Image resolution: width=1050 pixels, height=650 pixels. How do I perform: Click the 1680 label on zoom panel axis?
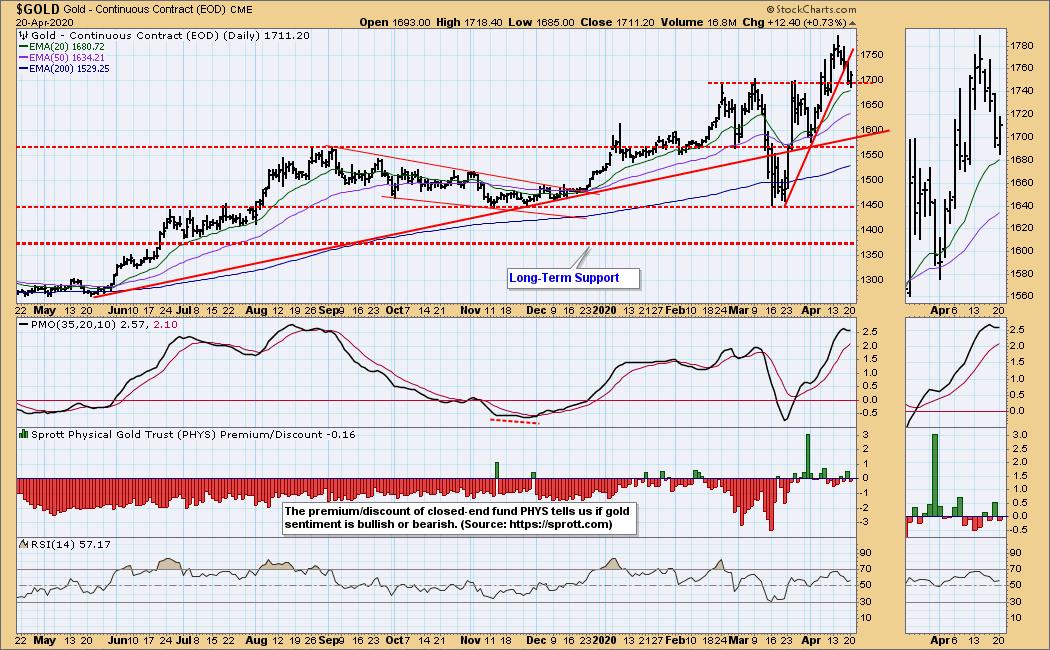(x=1021, y=160)
